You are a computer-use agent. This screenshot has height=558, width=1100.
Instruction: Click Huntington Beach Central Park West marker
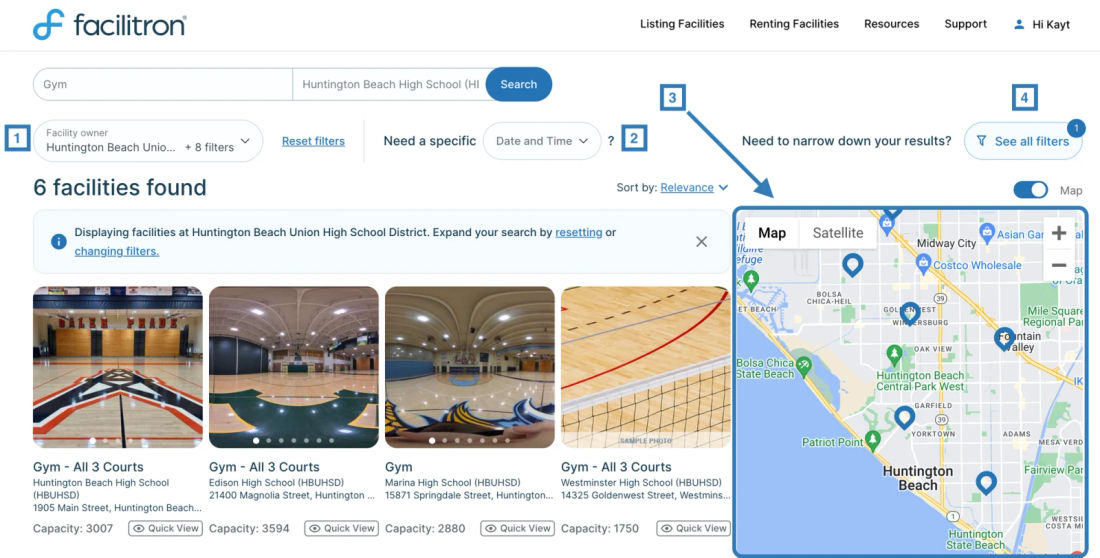pos(894,353)
